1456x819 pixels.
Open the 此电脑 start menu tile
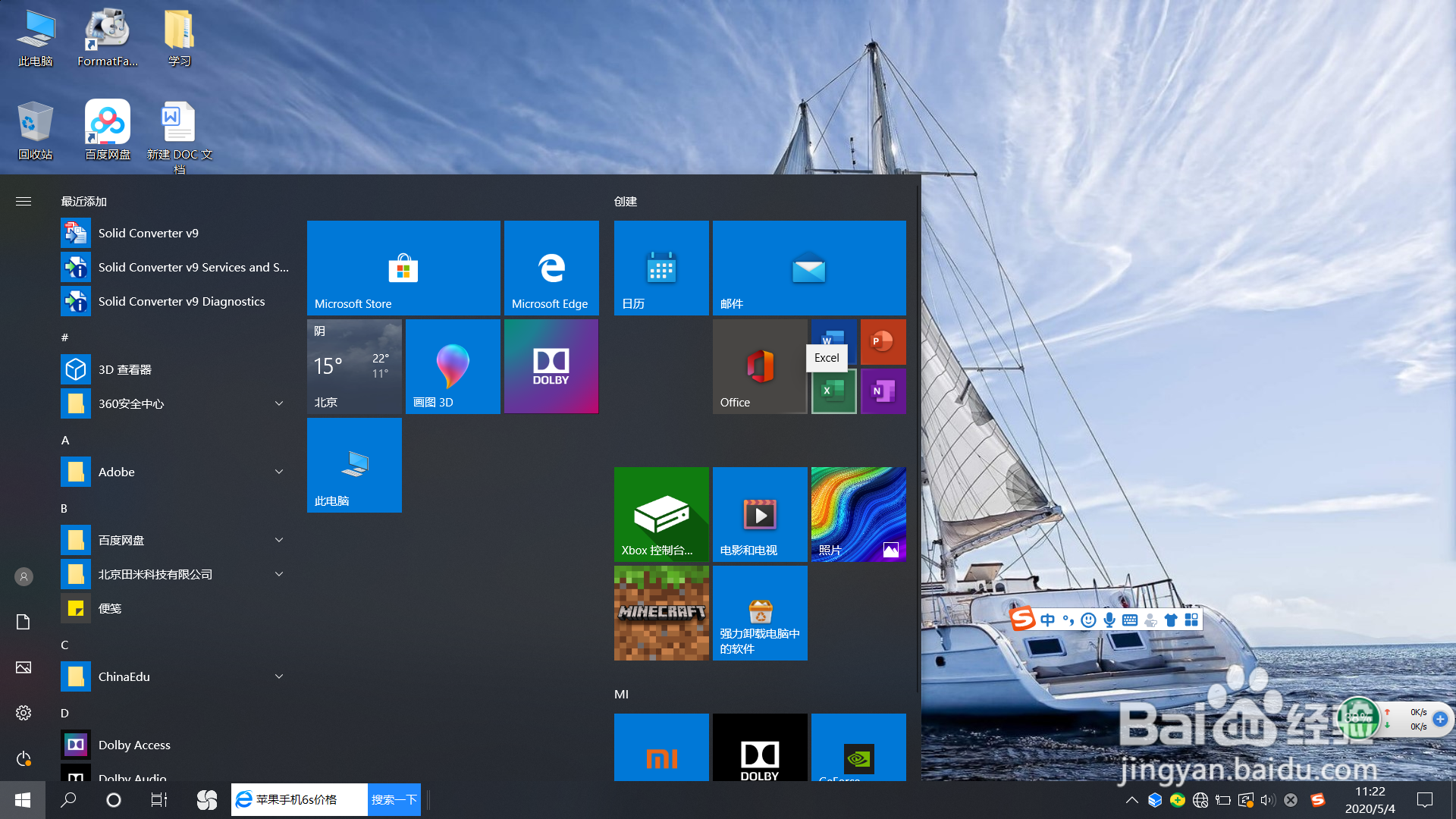pos(354,465)
